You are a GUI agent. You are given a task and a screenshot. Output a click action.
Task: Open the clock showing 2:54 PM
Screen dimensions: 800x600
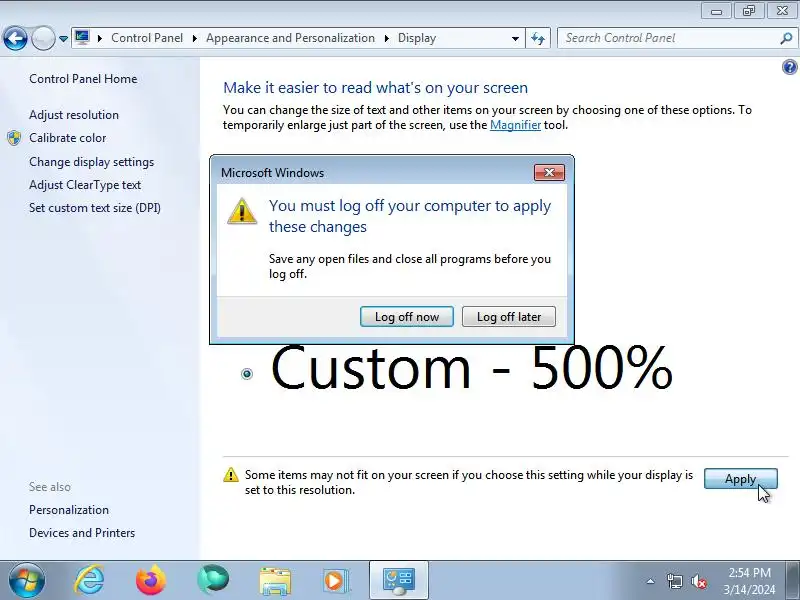coord(749,581)
